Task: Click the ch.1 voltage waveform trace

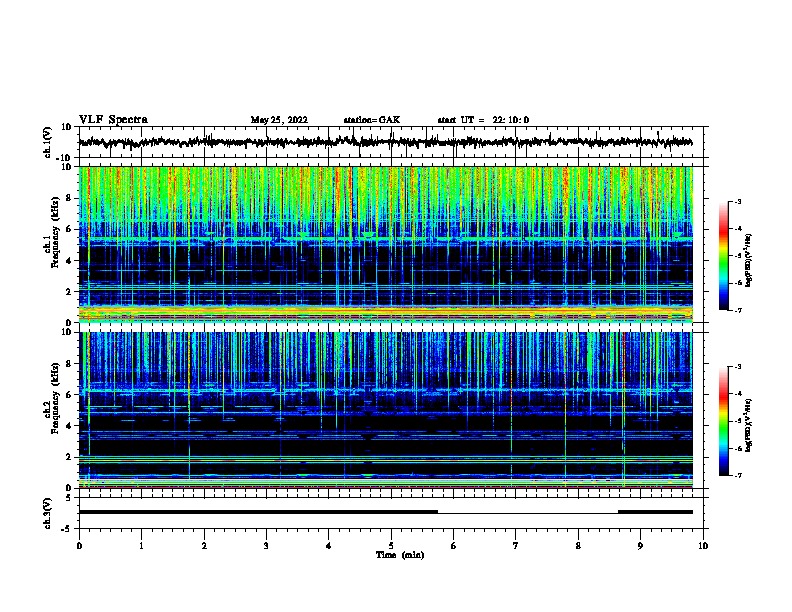Action: click(x=385, y=142)
